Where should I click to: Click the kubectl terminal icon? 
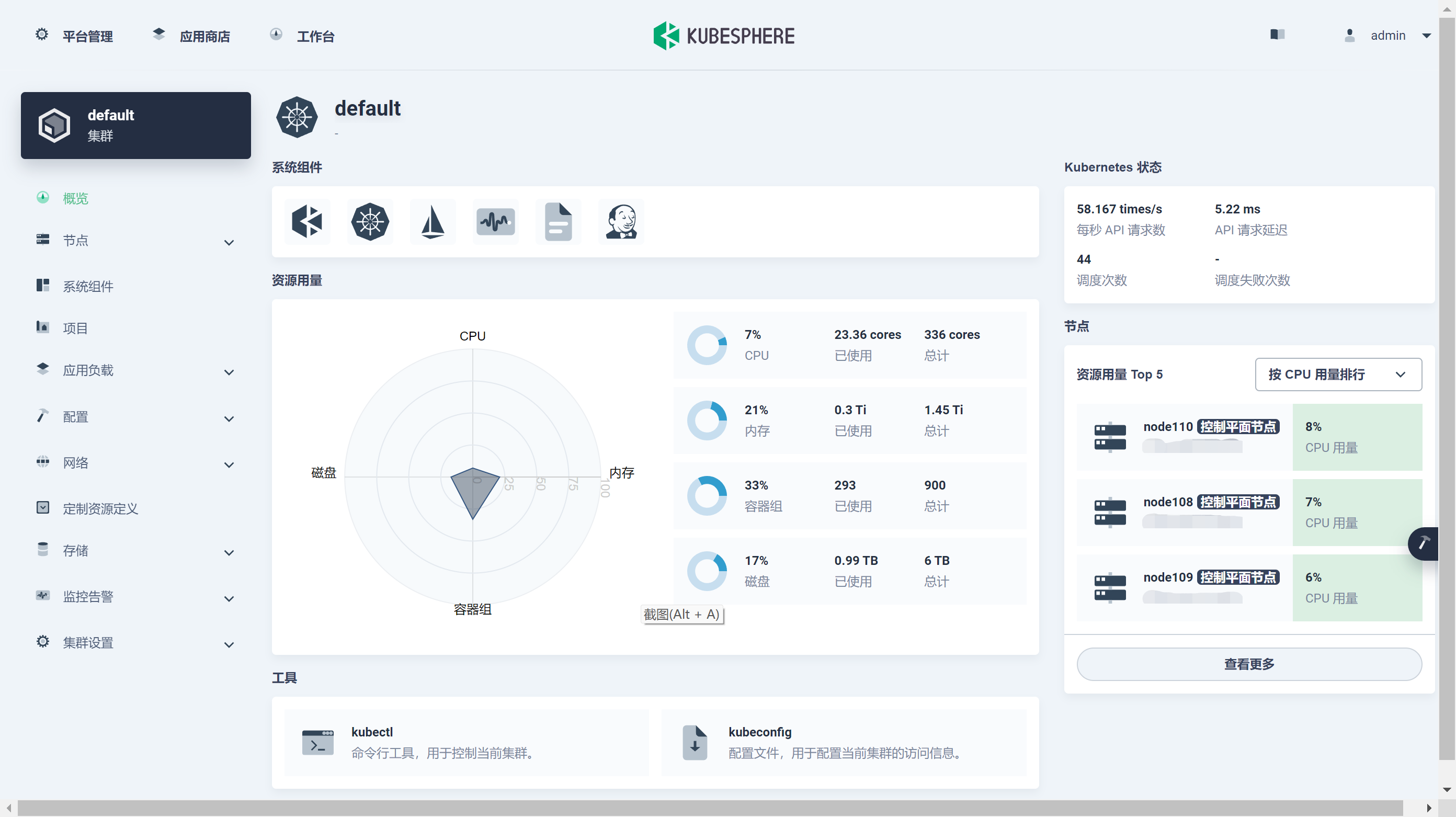click(x=317, y=742)
